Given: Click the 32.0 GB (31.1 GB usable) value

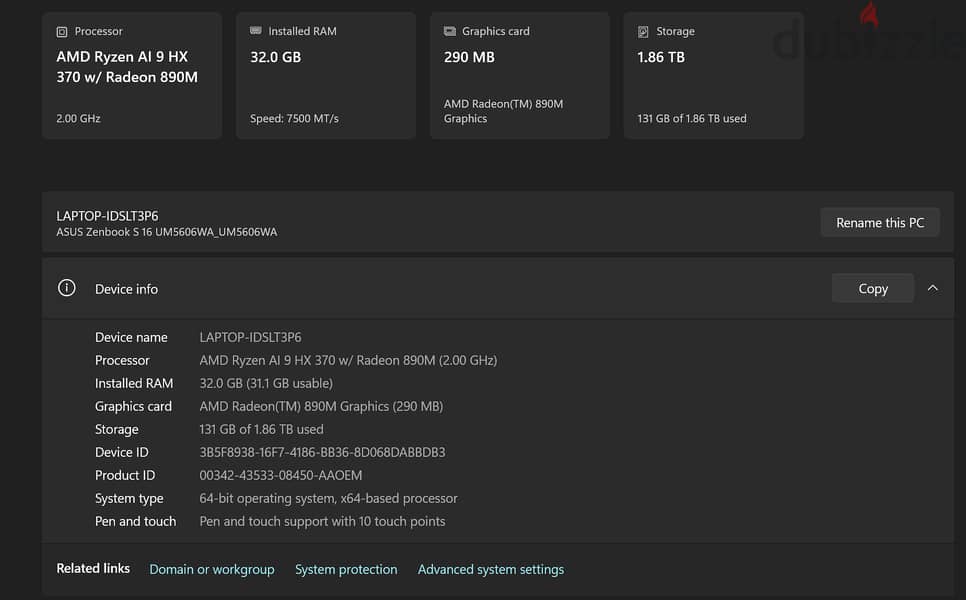Looking at the screenshot, I should (x=266, y=383).
